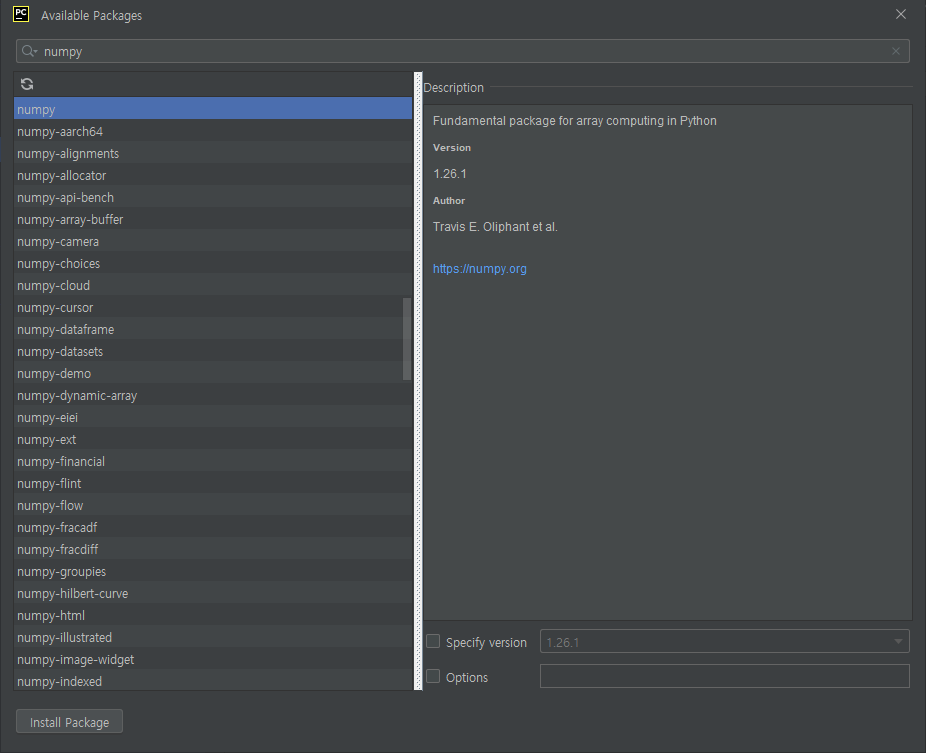Image resolution: width=926 pixels, height=753 pixels.
Task: Select numpy-dynamic-array in the list
Action: [x=213, y=395]
